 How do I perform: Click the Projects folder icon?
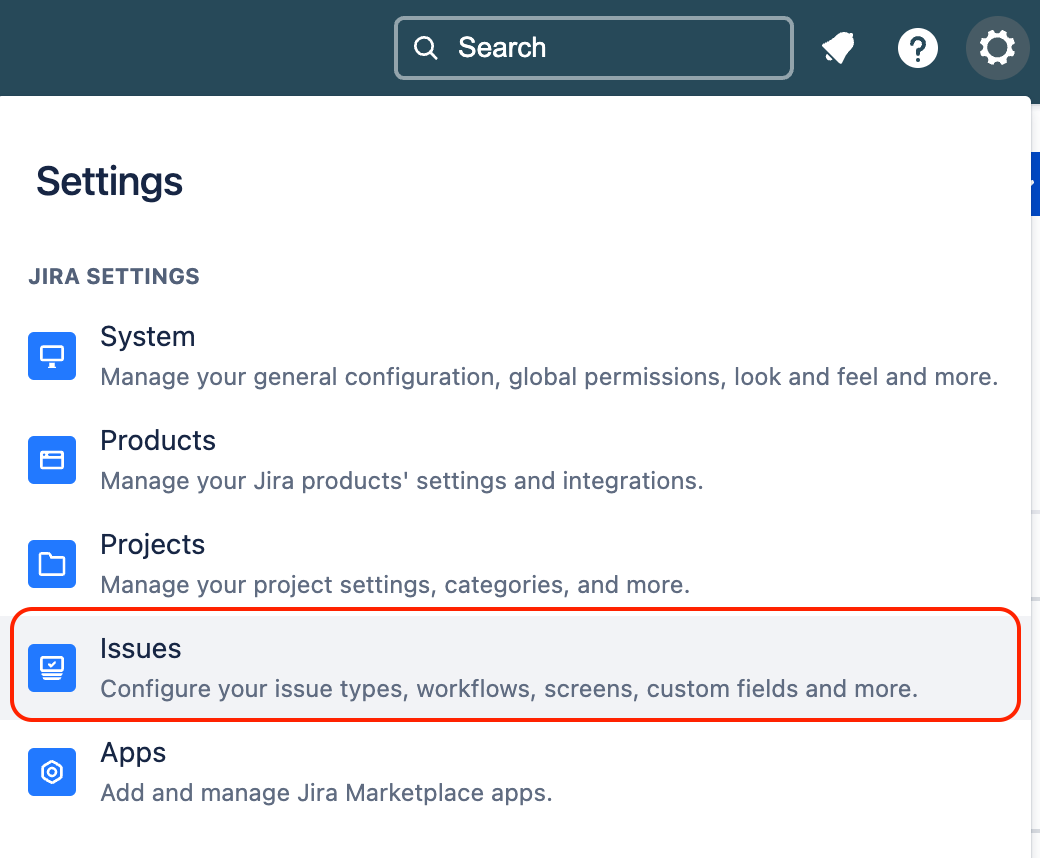click(x=52, y=564)
